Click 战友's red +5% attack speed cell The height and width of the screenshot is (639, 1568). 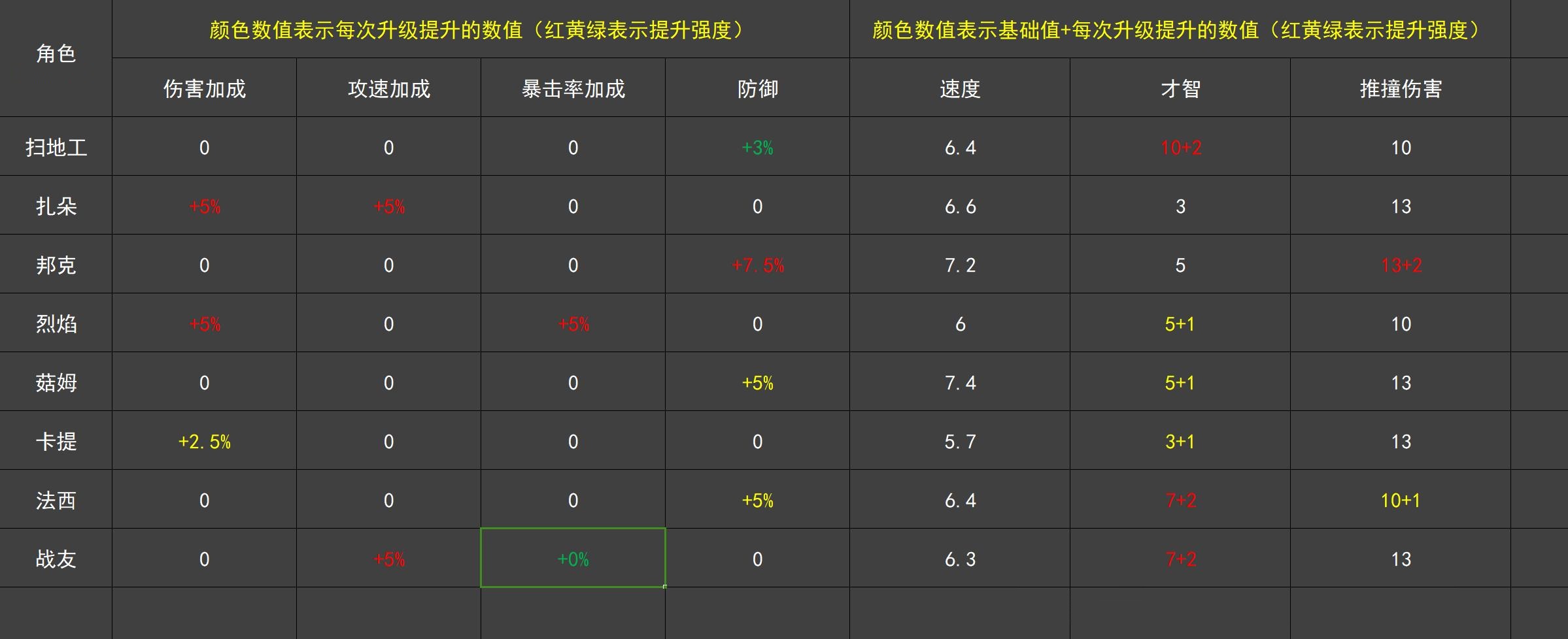click(388, 559)
